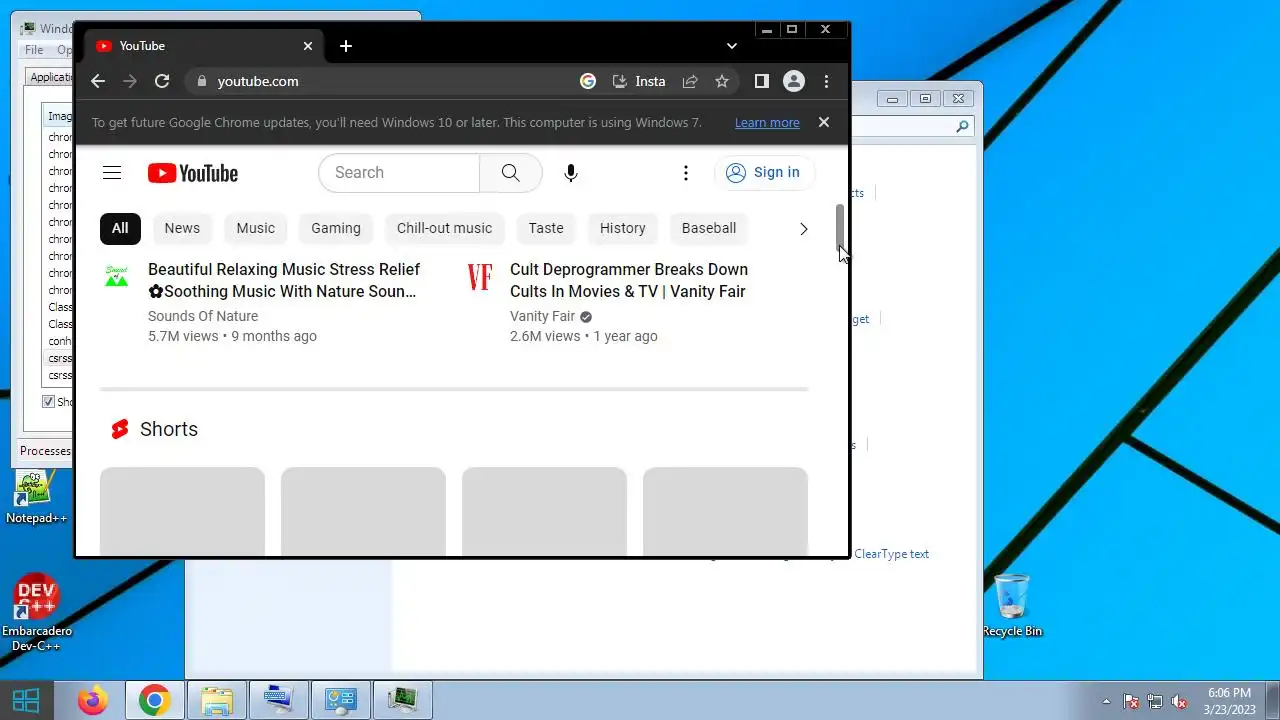Open Google Chrome from the taskbar

tap(154, 700)
